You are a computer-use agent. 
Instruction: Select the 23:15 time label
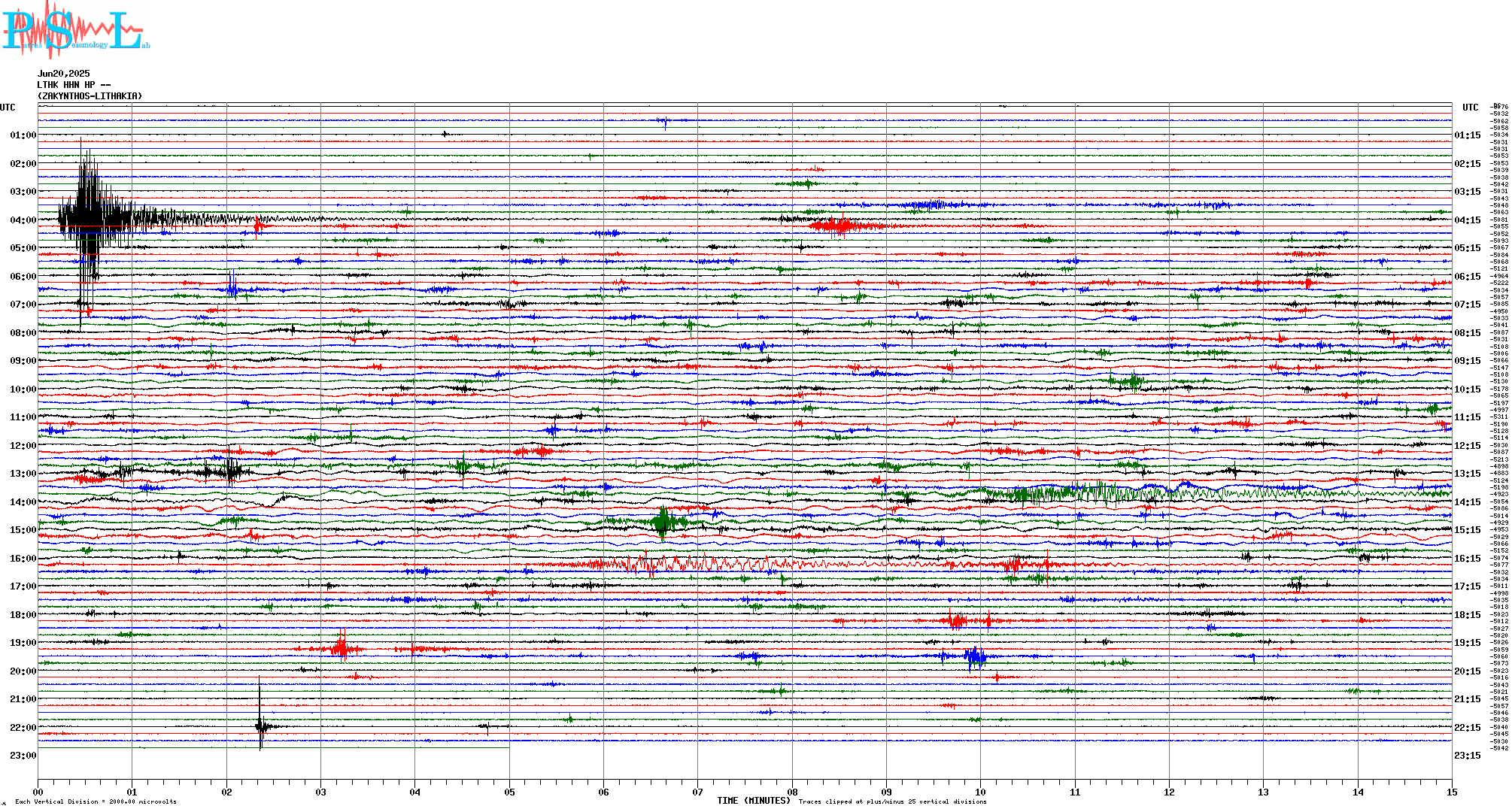[1468, 756]
